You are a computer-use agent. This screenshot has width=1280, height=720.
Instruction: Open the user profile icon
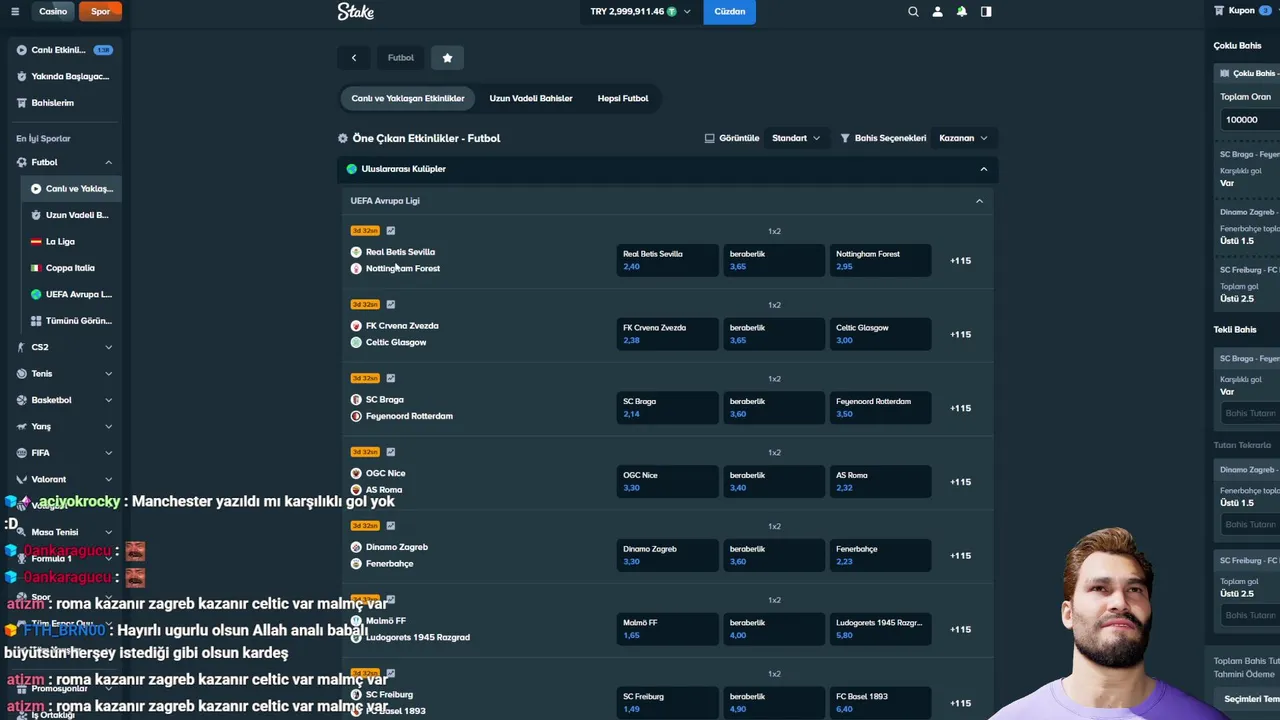[x=937, y=12]
